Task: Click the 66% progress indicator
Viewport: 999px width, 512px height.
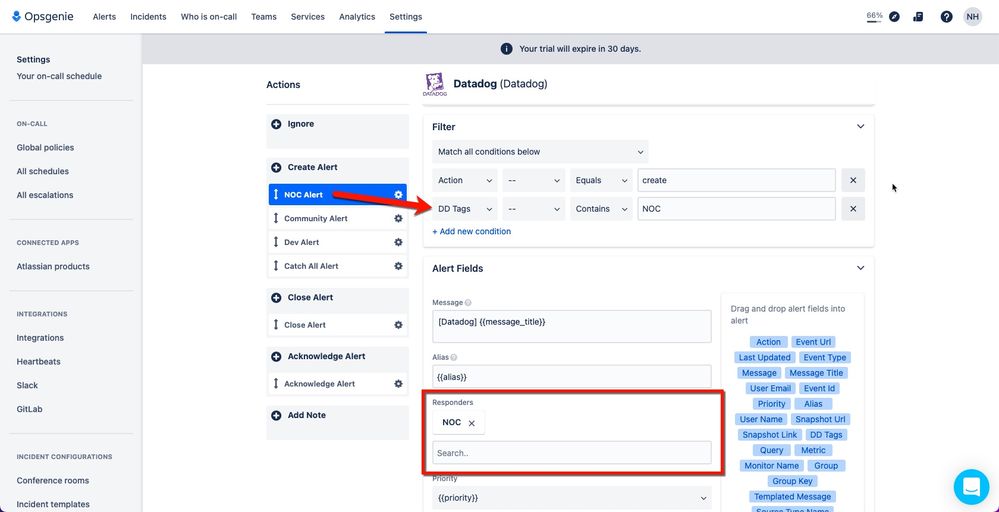Action: (x=875, y=17)
